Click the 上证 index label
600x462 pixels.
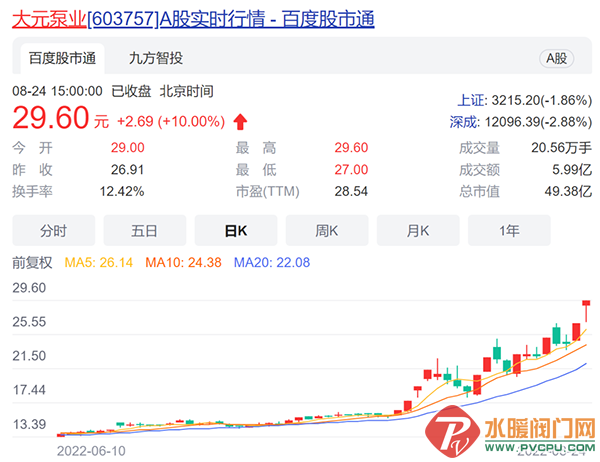(x=472, y=100)
